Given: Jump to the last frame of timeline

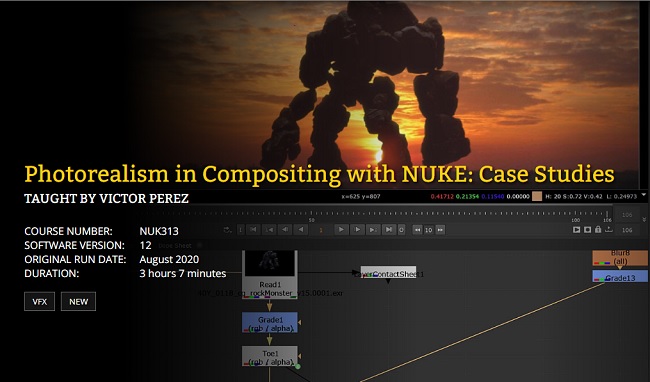Looking at the screenshot, I should pyautogui.click(x=389, y=230).
